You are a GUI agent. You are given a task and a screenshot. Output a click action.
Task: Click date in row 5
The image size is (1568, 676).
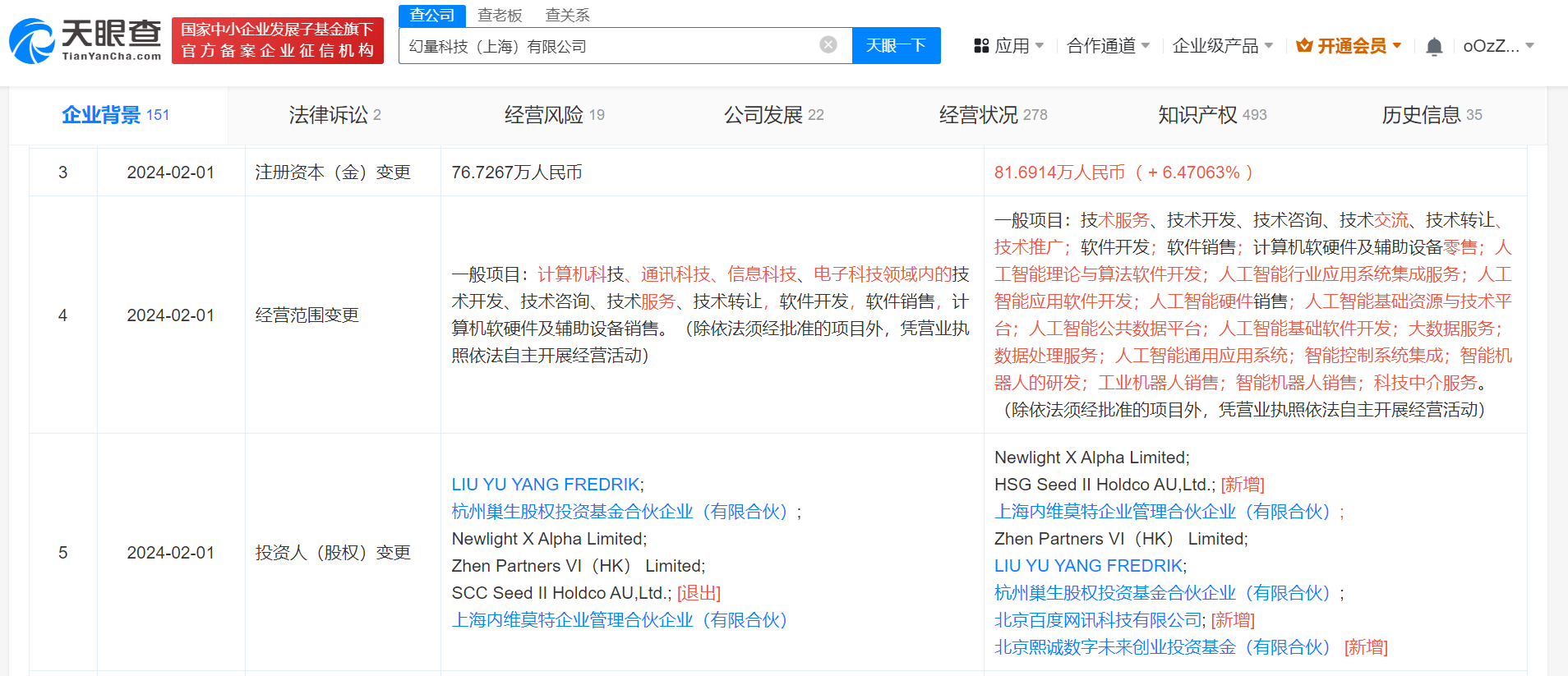tap(171, 553)
